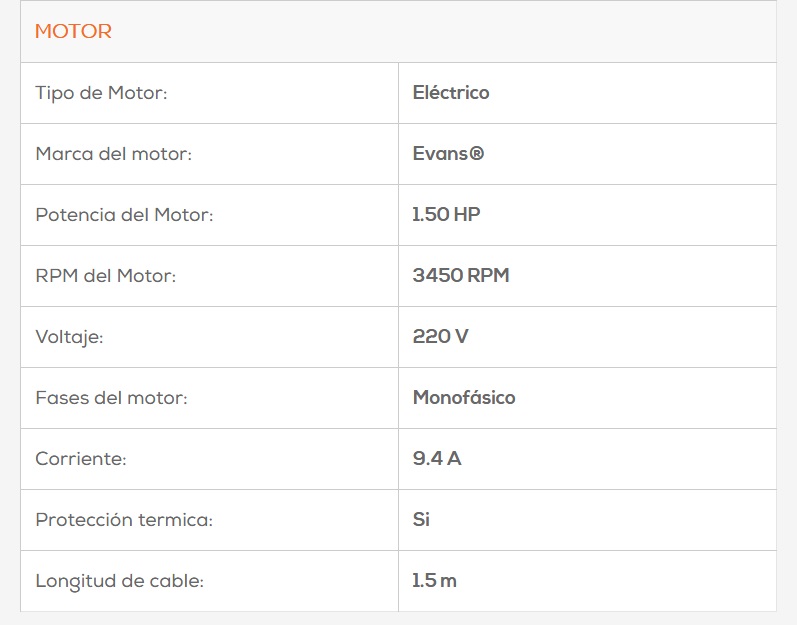The width and height of the screenshot is (797, 625).
Task: Select the 'Tipo de Motor:' label
Action: 101,93
